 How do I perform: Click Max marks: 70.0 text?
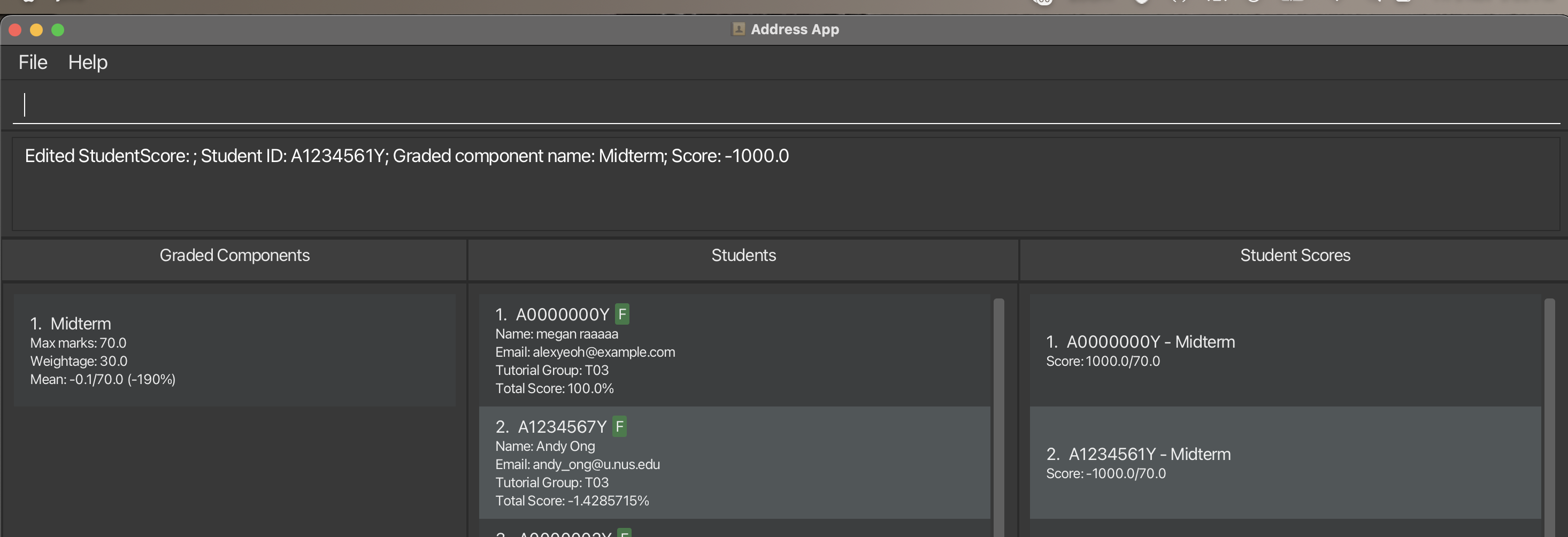point(79,343)
